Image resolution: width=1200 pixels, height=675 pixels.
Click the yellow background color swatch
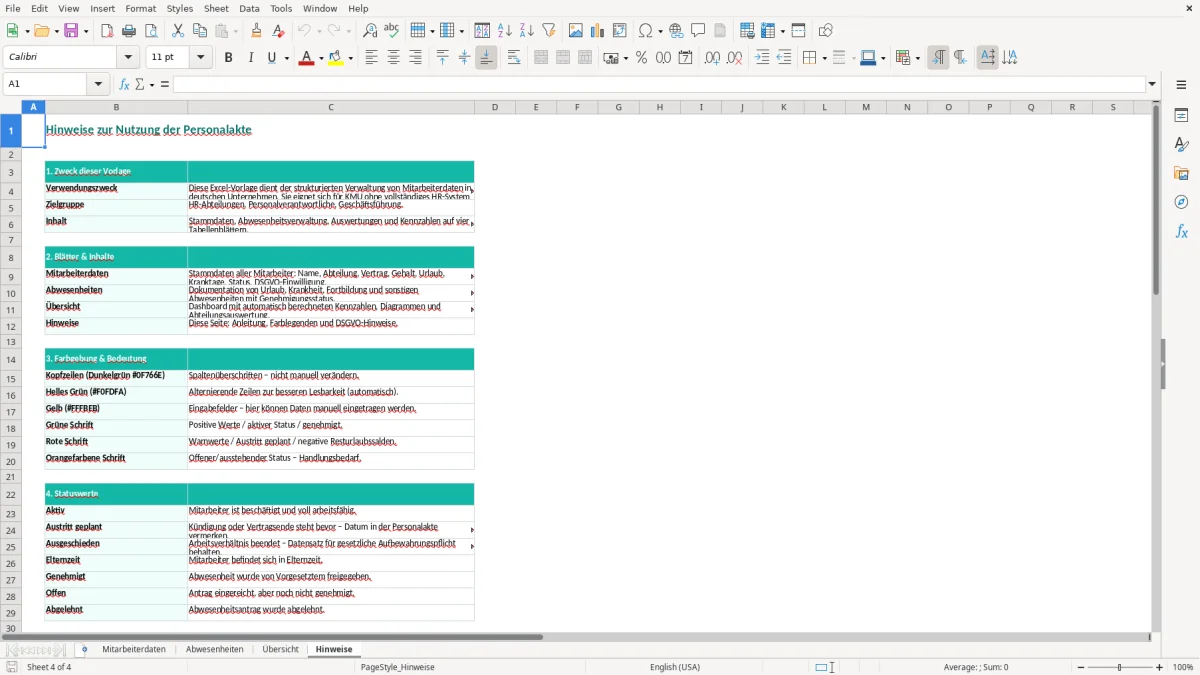click(335, 58)
